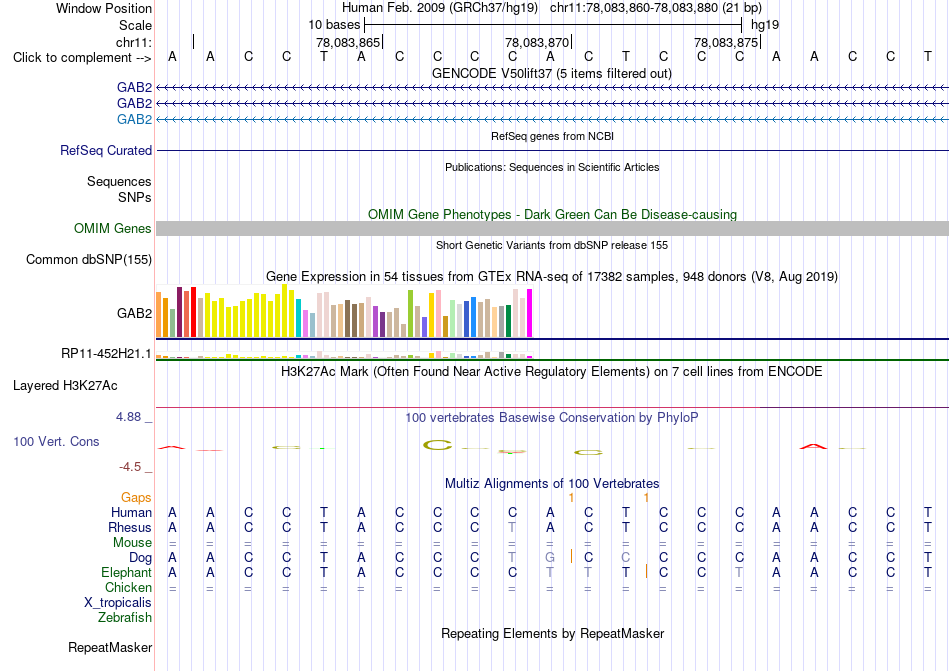Click the OMIM Gene Phenotypes track title
This screenshot has height=671, width=950.
point(552,214)
